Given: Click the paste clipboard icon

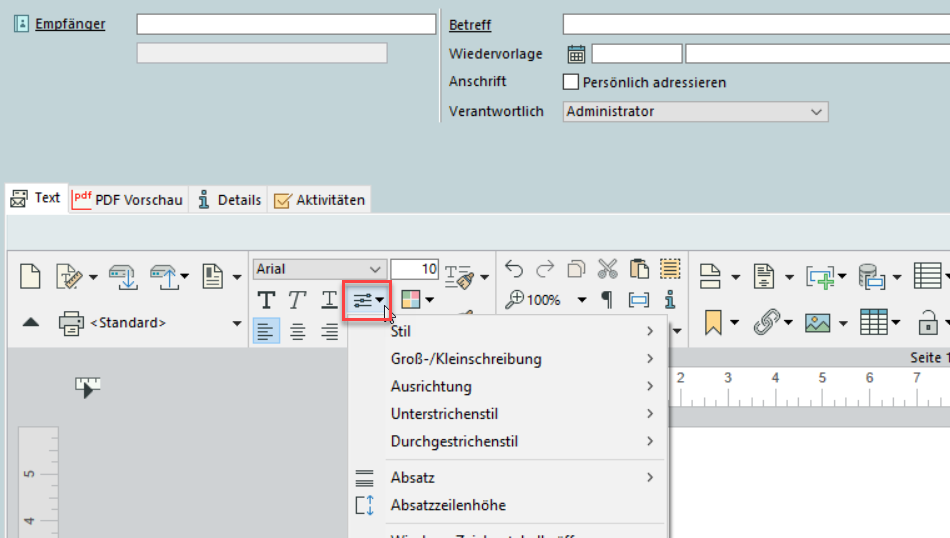Looking at the screenshot, I should click(638, 269).
